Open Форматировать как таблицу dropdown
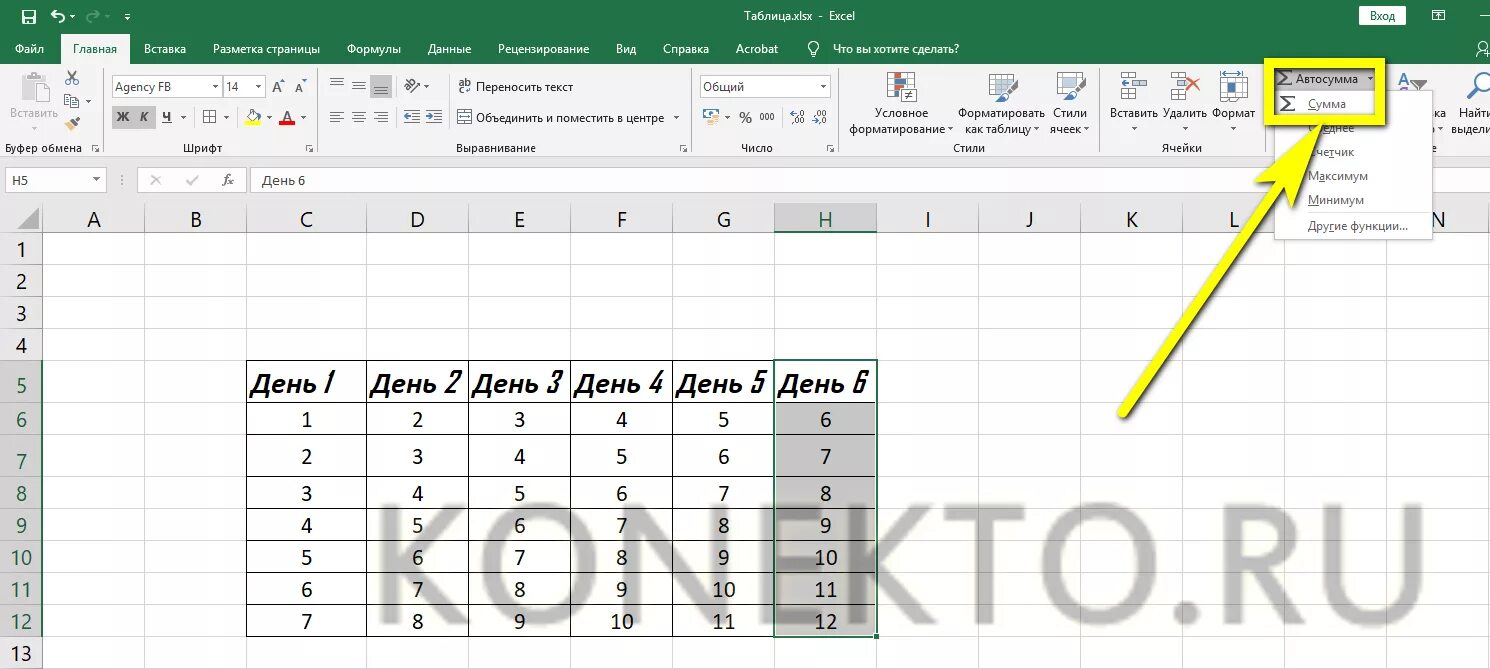This screenshot has width=1490, height=669. click(1001, 103)
